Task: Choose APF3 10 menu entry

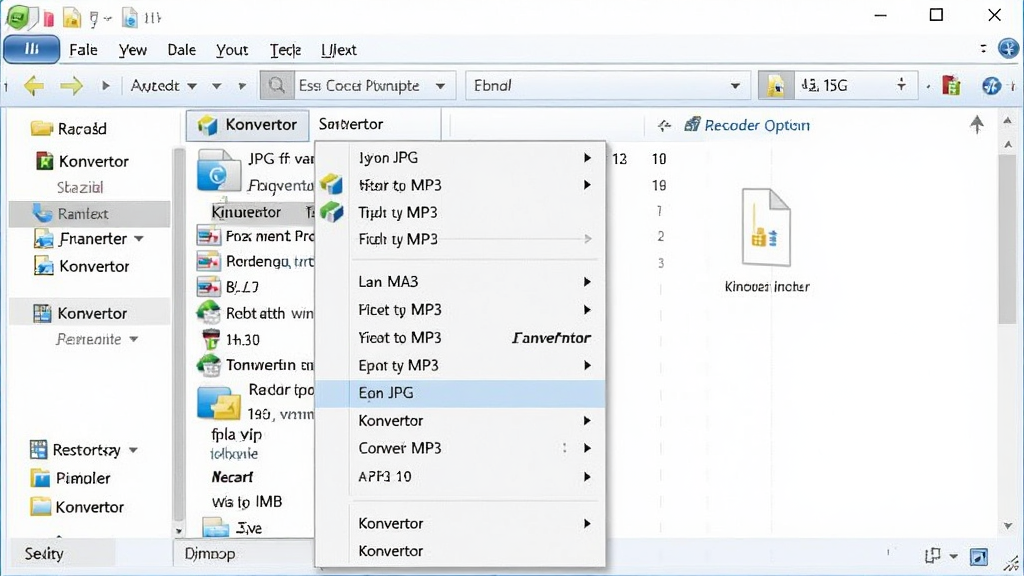Action: pos(460,476)
